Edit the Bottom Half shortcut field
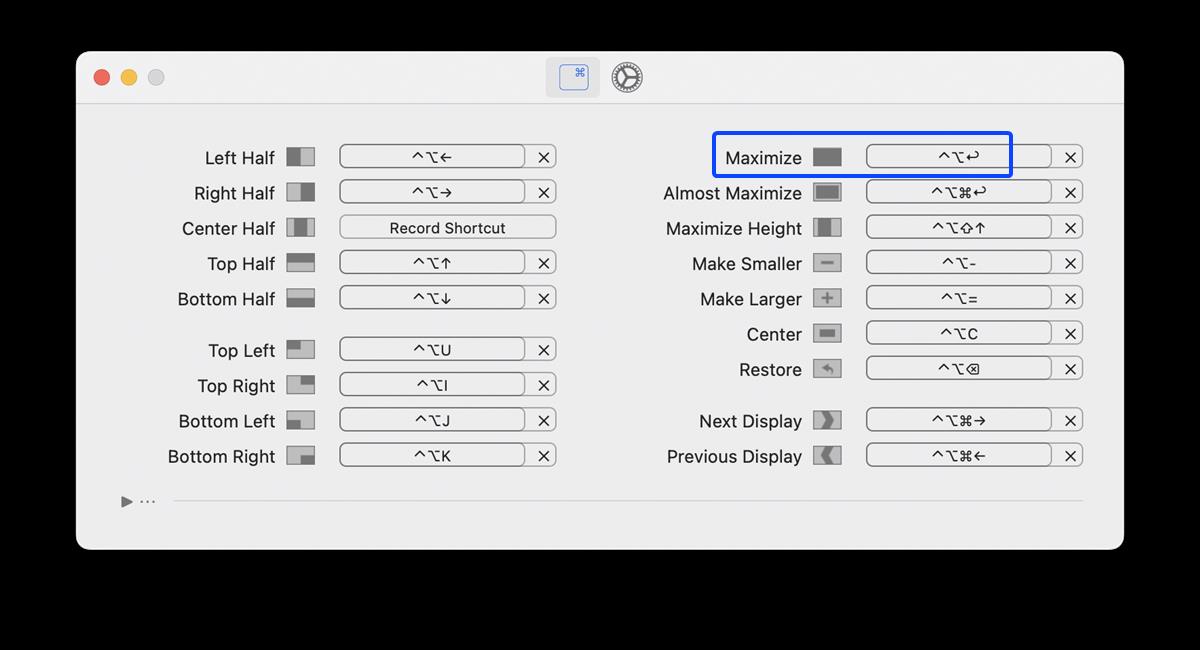 coord(432,298)
